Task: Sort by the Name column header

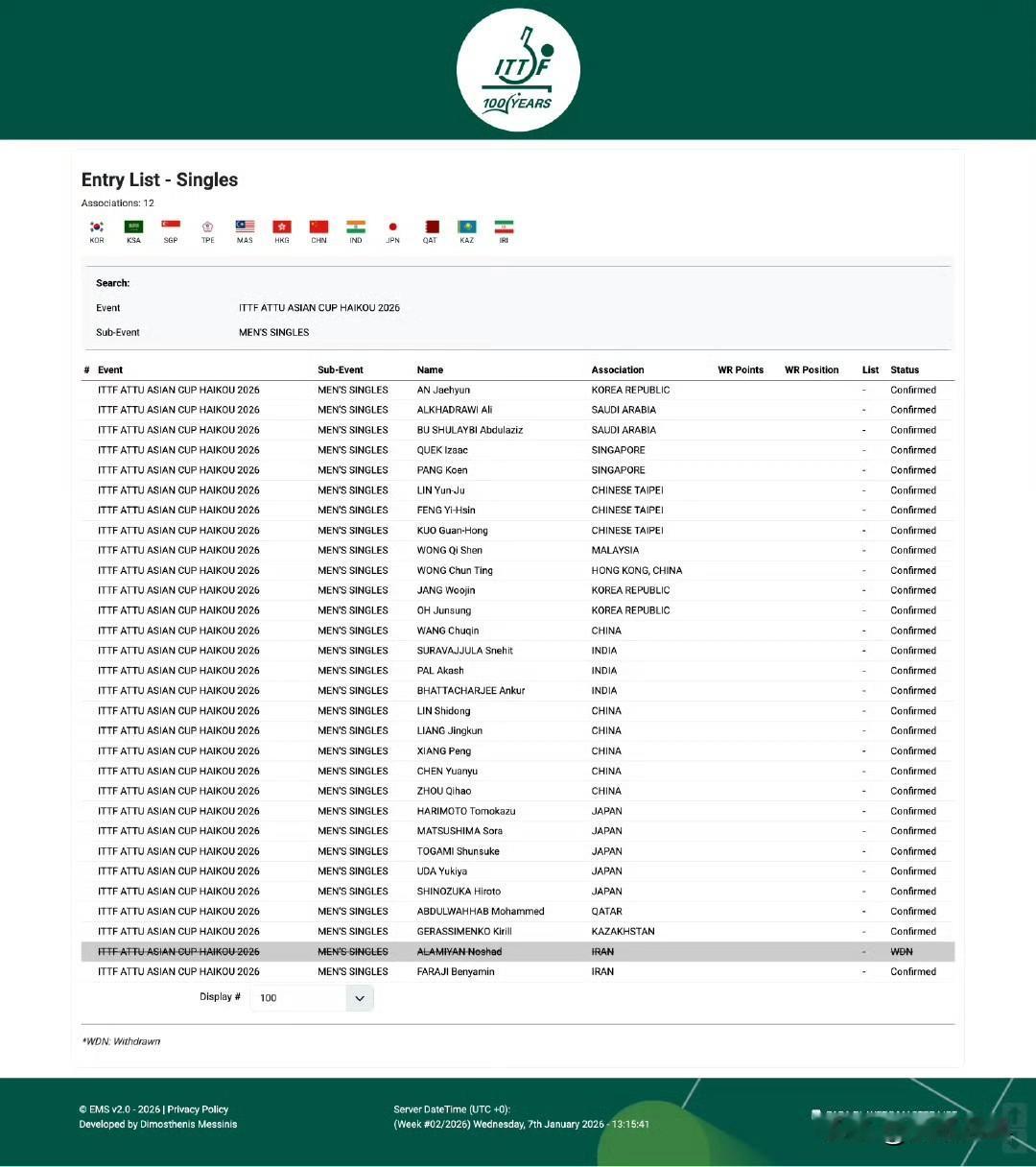Action: pyautogui.click(x=430, y=369)
